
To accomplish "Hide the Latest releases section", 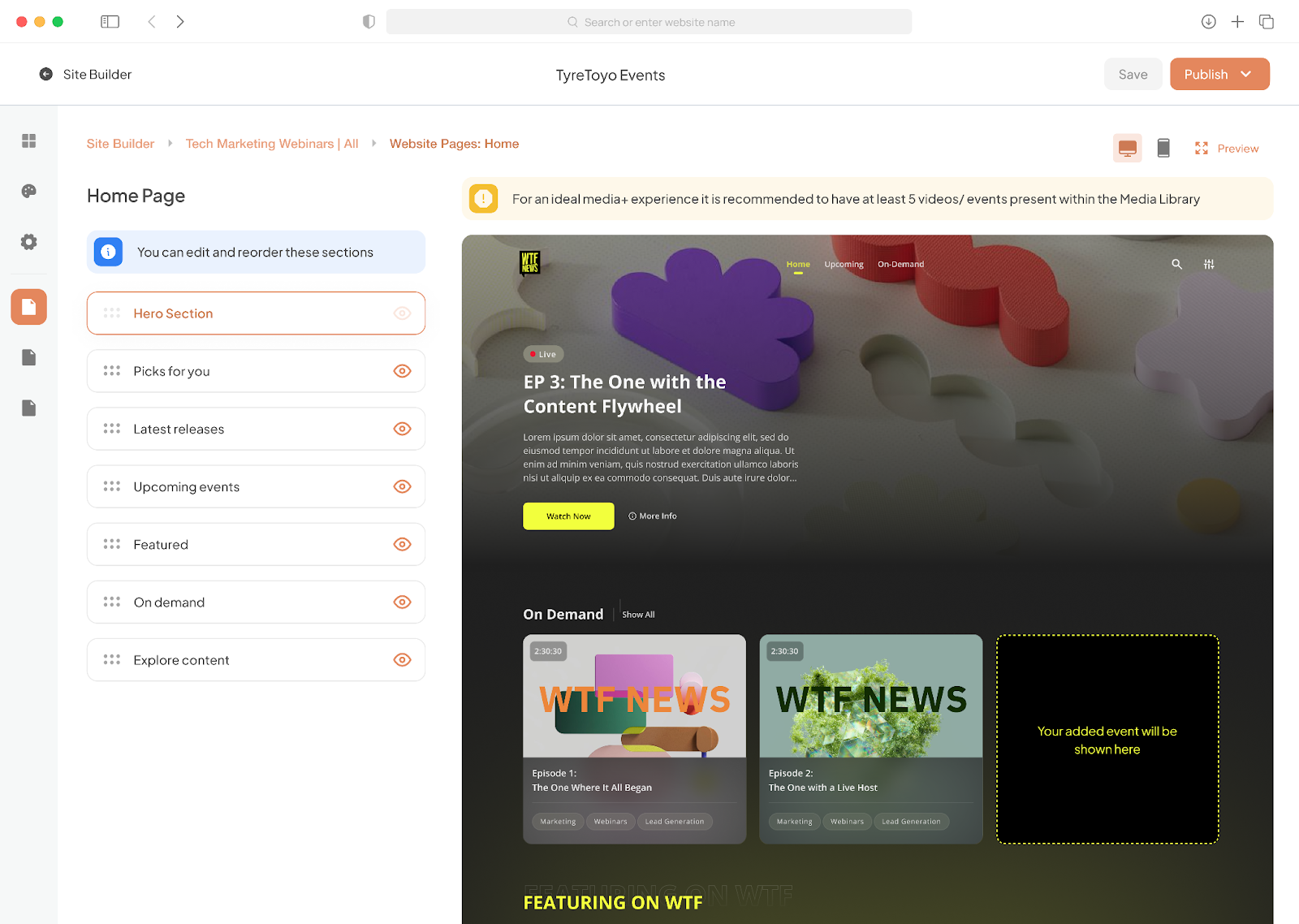I will click(x=403, y=429).
